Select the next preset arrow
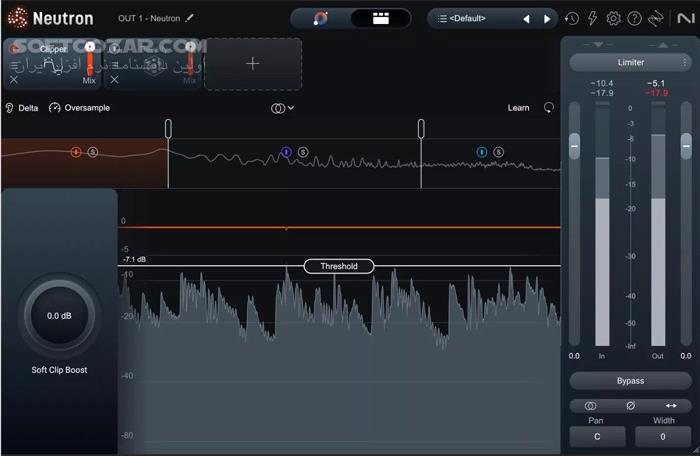The width and height of the screenshot is (700, 456). click(x=547, y=18)
